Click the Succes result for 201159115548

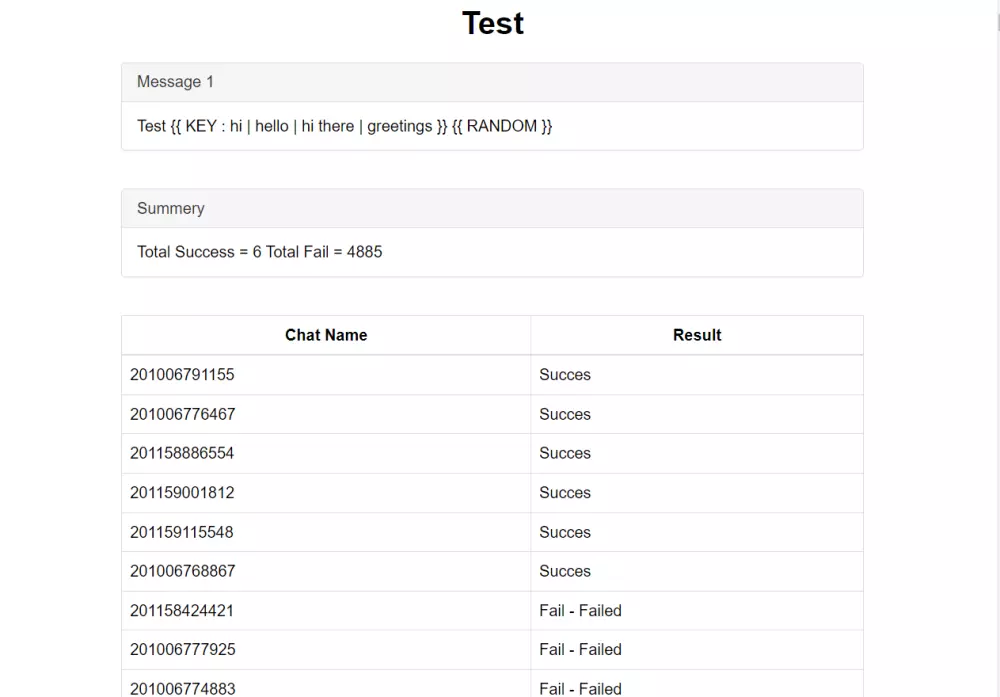565,532
